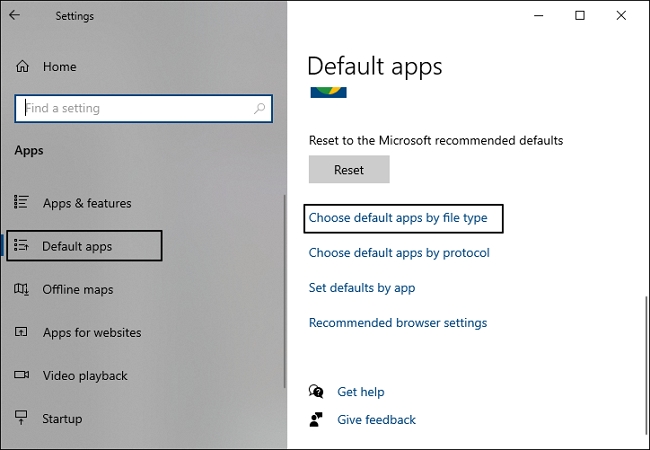
Task: Click the Home house icon
Action: click(x=22, y=66)
